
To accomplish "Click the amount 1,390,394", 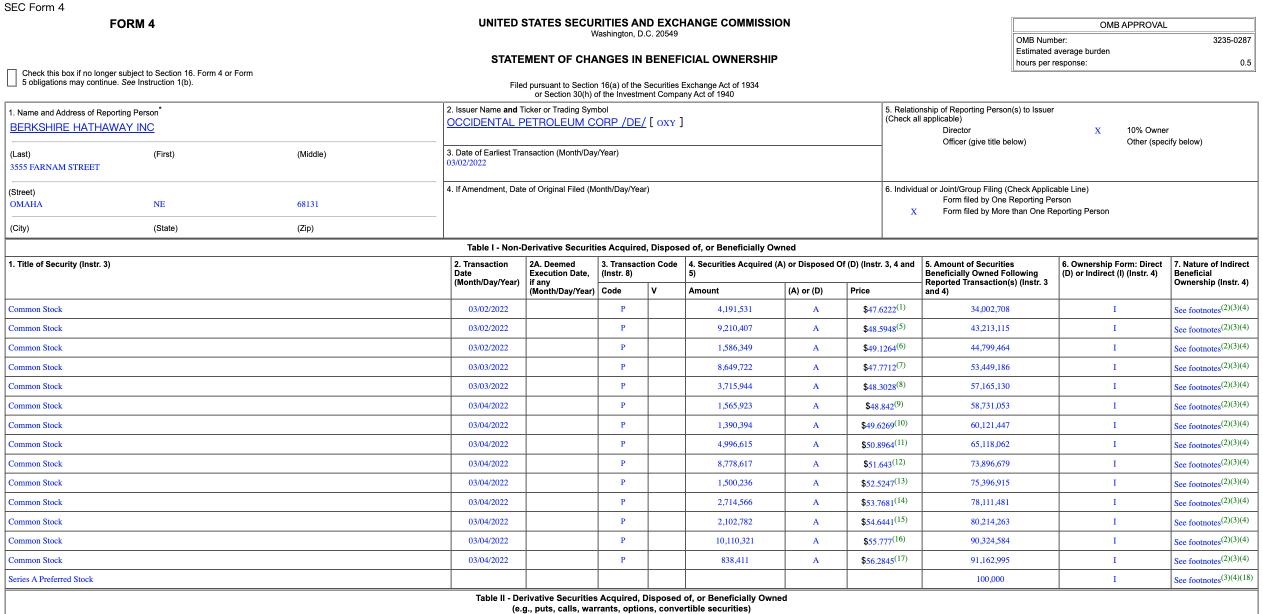I will (x=735, y=425).
